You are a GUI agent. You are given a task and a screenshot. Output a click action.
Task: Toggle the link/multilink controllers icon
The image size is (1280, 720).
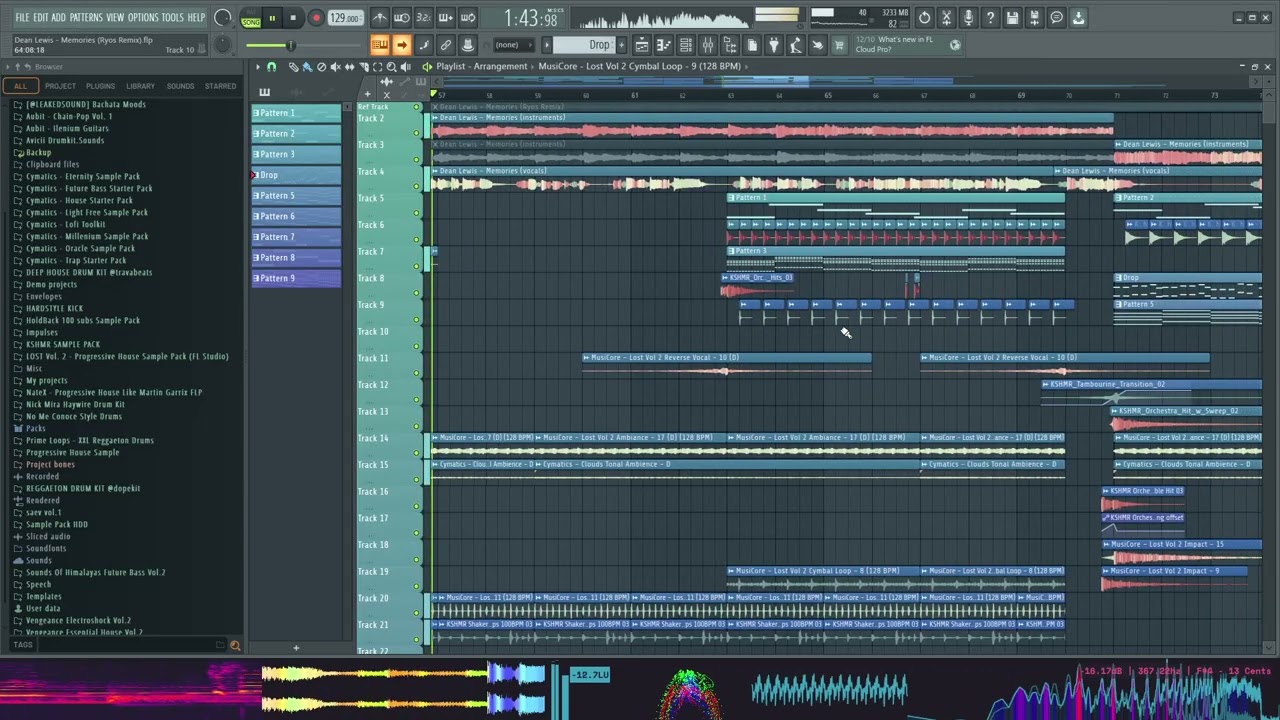click(446, 45)
